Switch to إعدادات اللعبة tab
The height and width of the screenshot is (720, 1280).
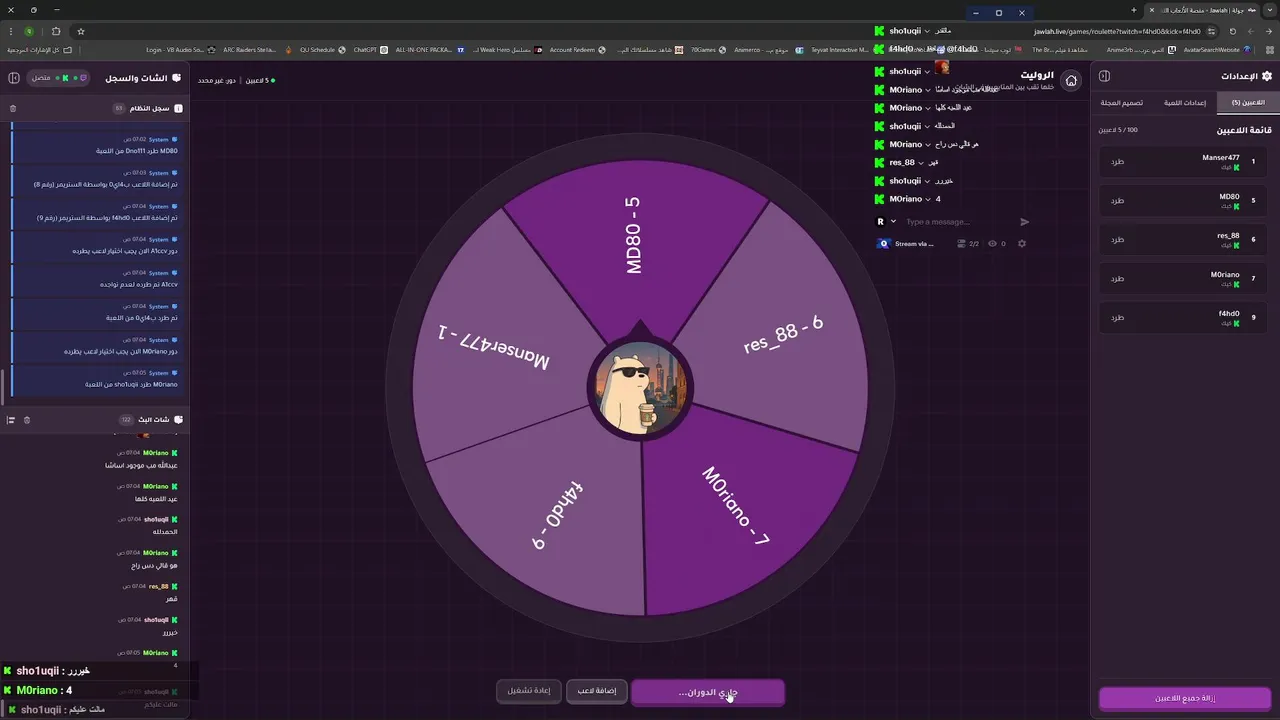click(x=1186, y=102)
